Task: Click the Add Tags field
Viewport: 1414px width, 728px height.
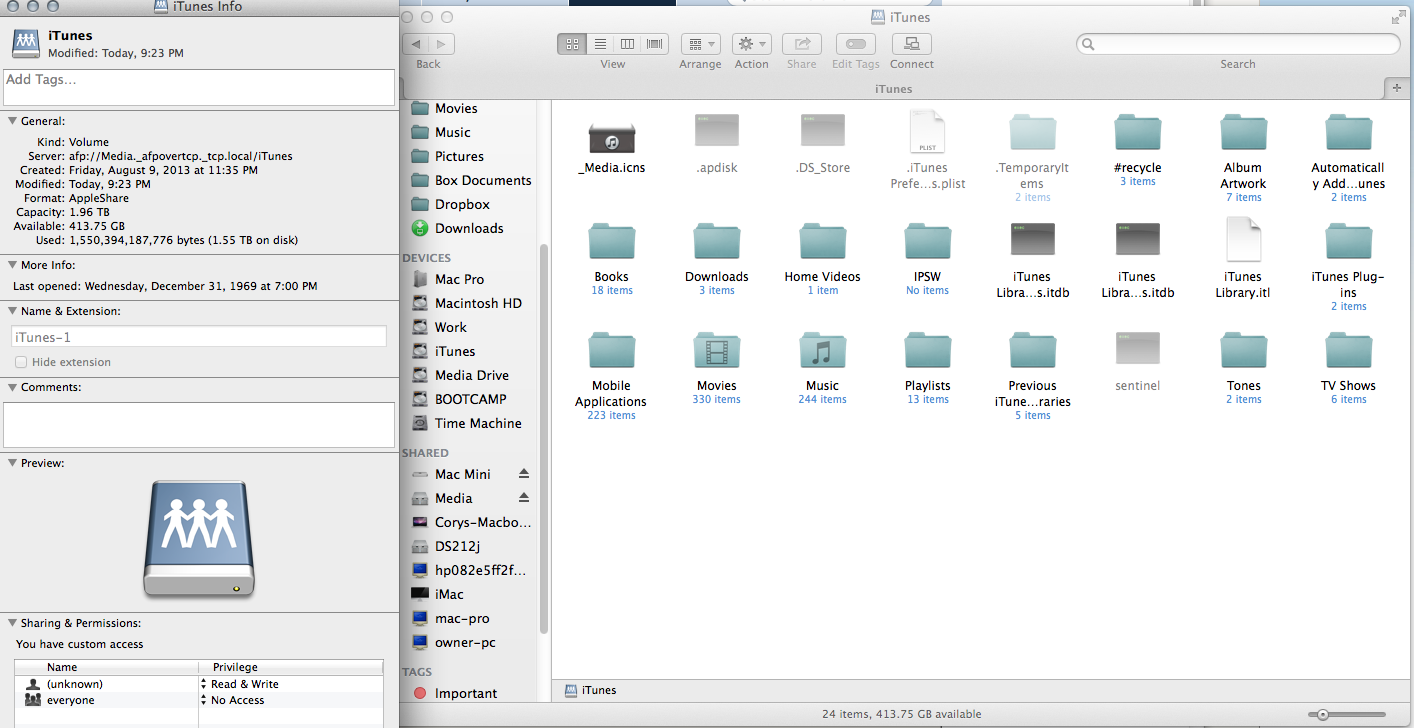Action: [199, 87]
